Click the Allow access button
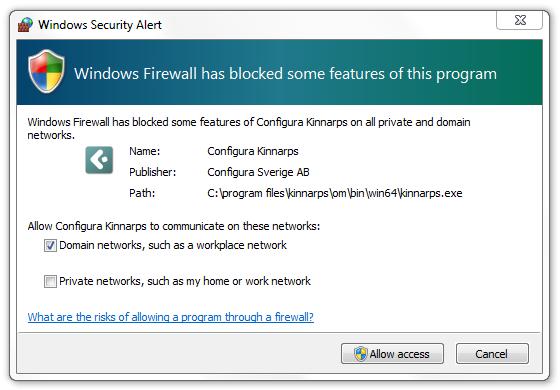Viewport: 560px width, 390px height. [392, 354]
